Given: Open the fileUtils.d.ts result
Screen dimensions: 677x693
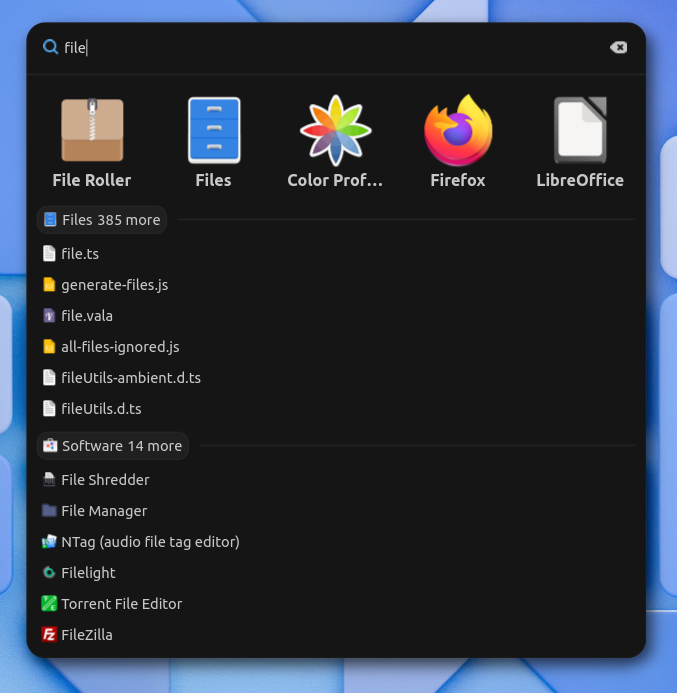Looking at the screenshot, I should point(336,408).
